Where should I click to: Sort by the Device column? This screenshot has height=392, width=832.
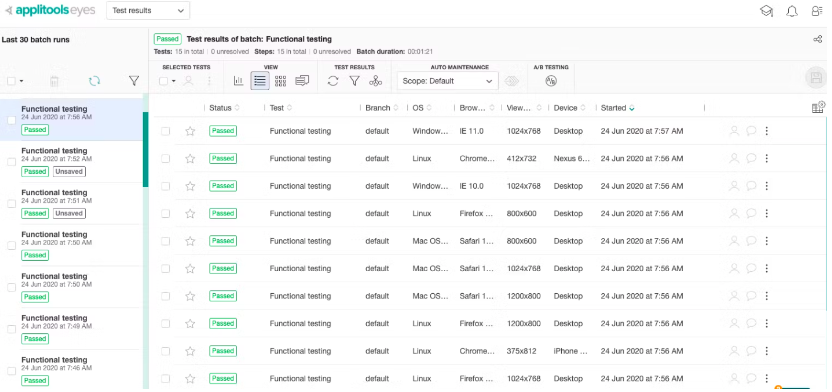[569, 108]
